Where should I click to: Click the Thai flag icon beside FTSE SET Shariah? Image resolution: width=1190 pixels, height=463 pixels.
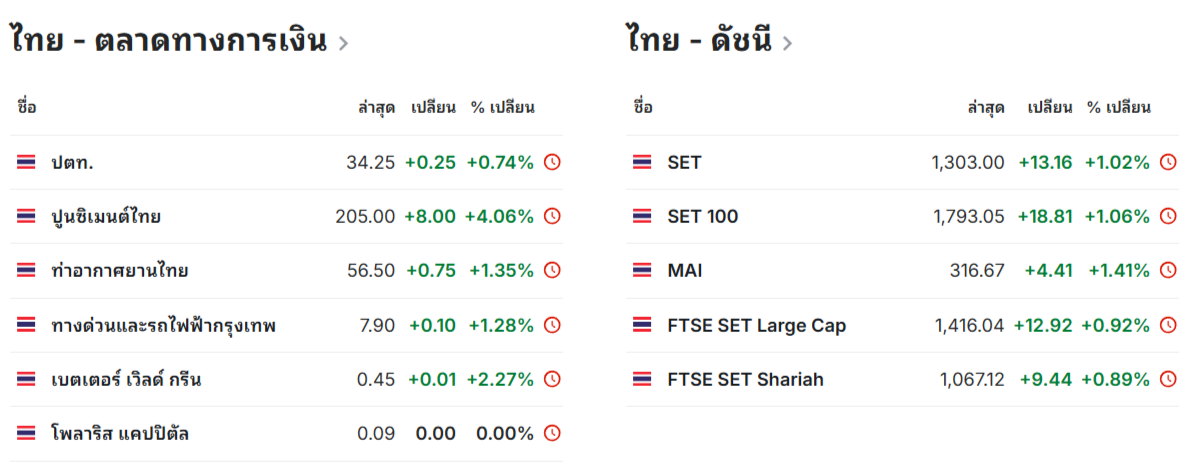643,379
